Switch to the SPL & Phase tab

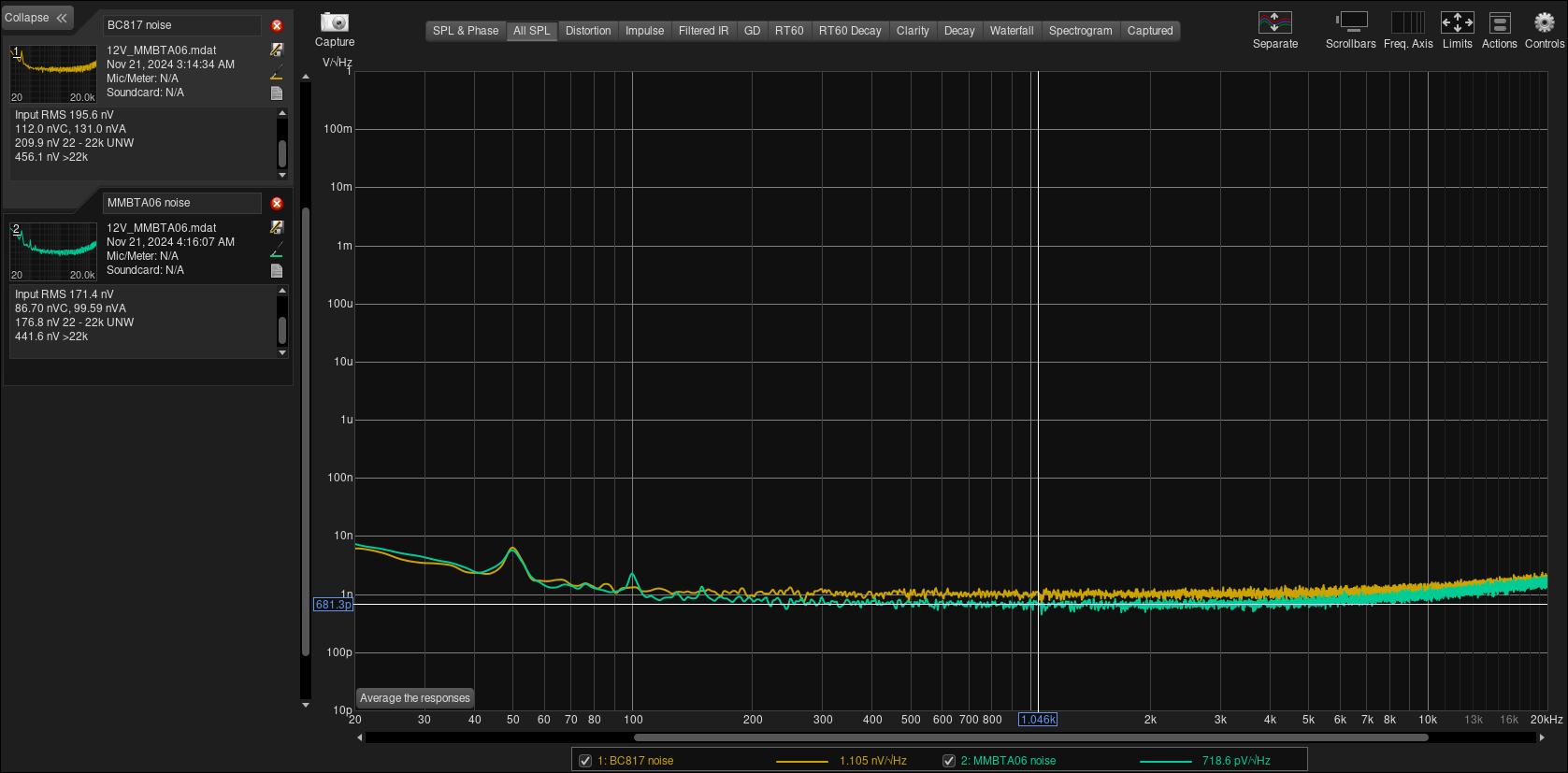click(x=466, y=31)
